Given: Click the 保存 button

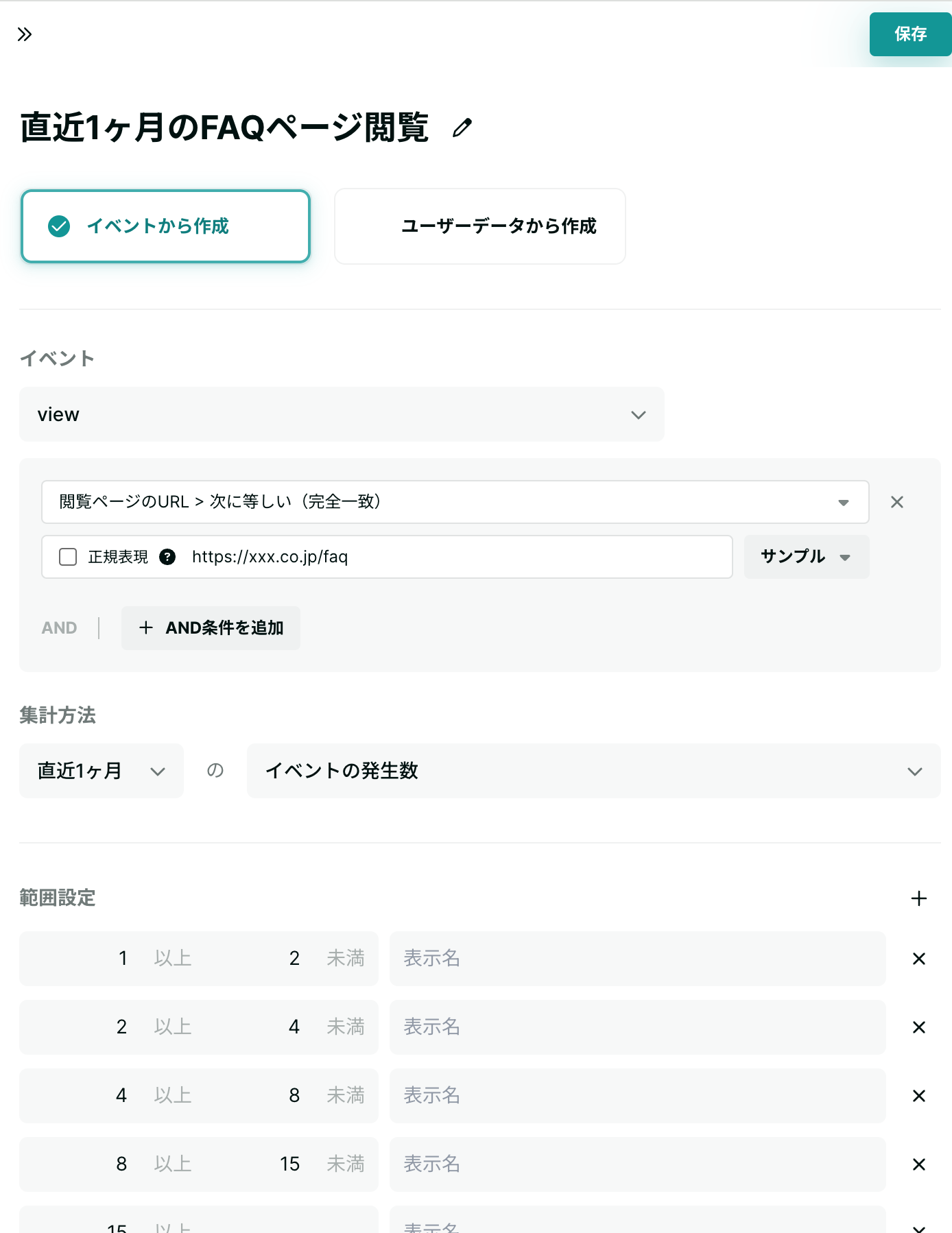Looking at the screenshot, I should [x=910, y=34].
